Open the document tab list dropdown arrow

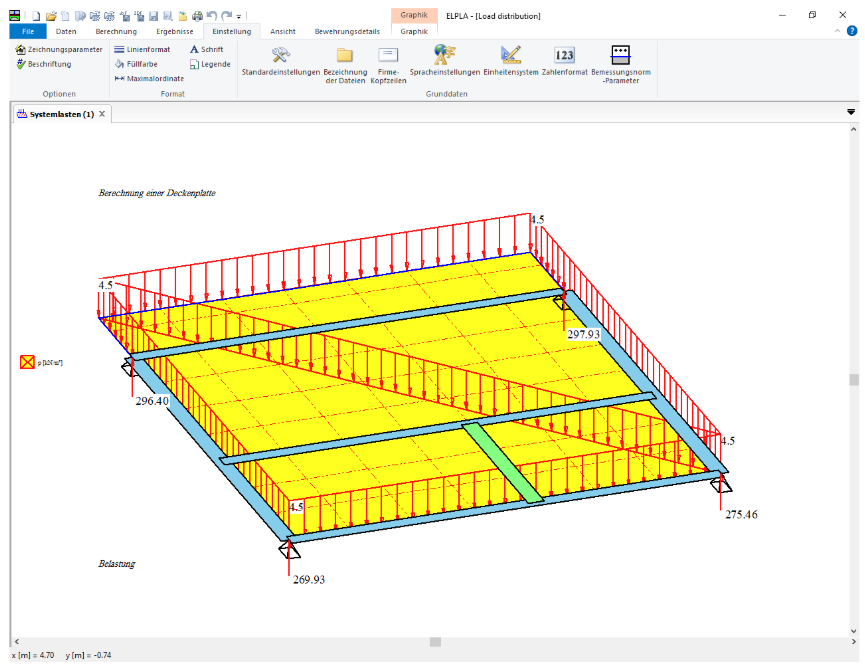click(x=851, y=112)
